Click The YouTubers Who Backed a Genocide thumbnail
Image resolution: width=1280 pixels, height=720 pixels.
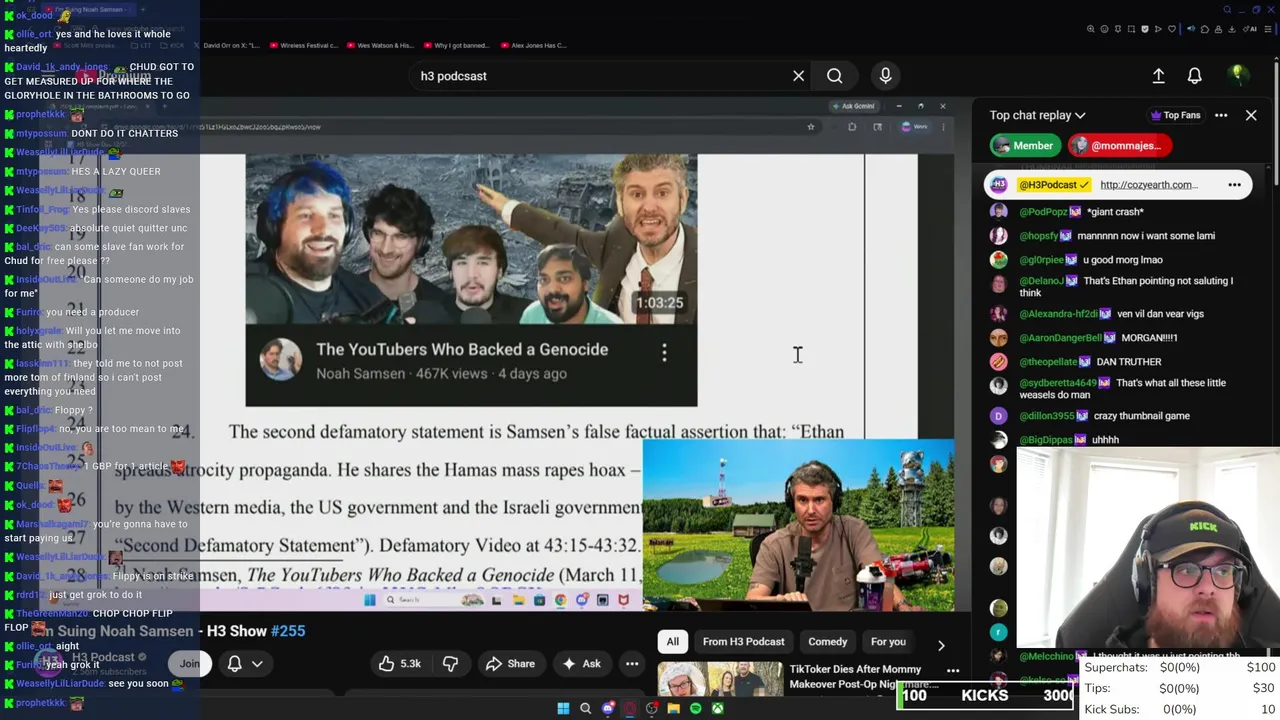coord(471,239)
